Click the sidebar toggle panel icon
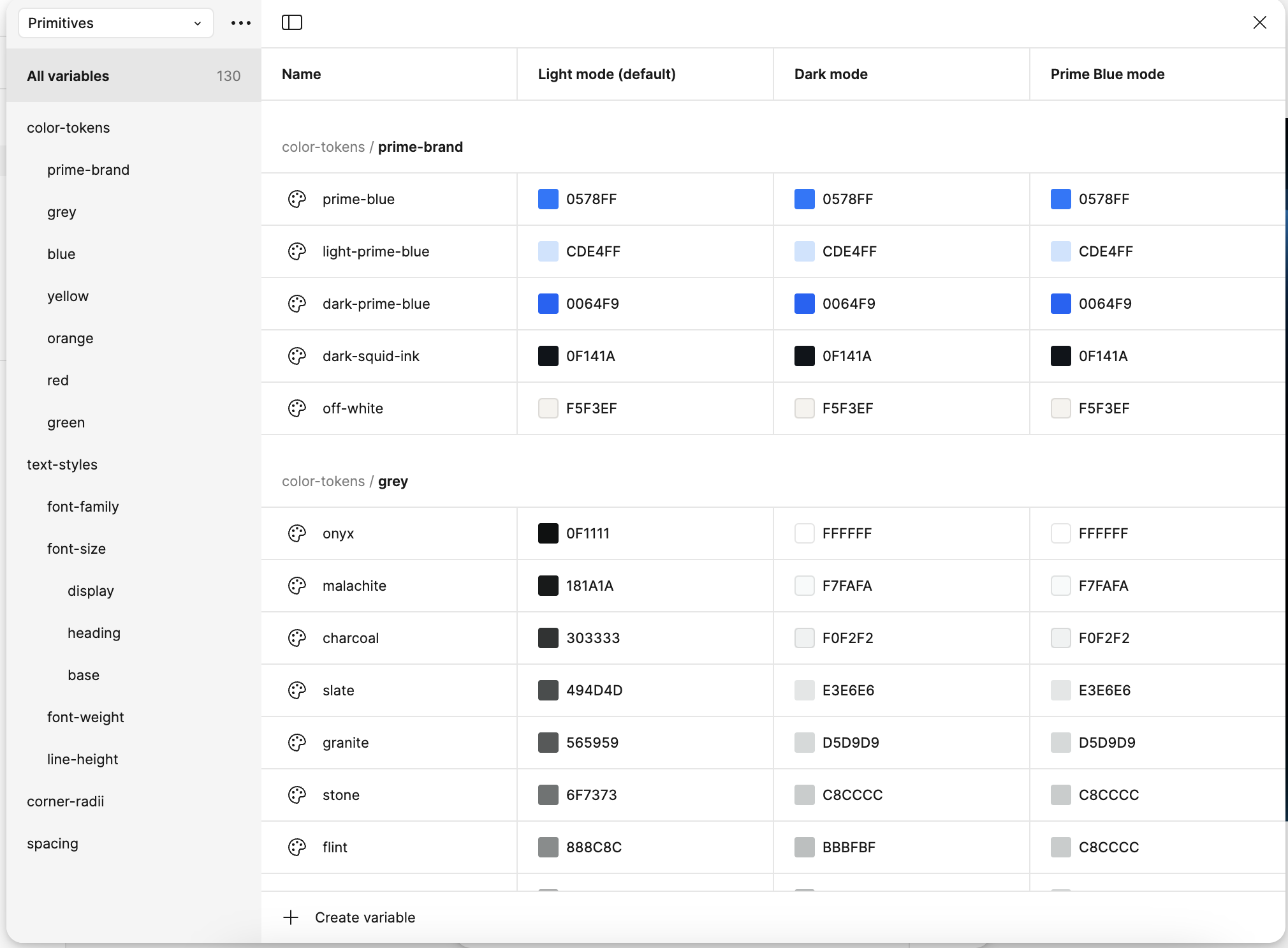 pyautogui.click(x=292, y=23)
